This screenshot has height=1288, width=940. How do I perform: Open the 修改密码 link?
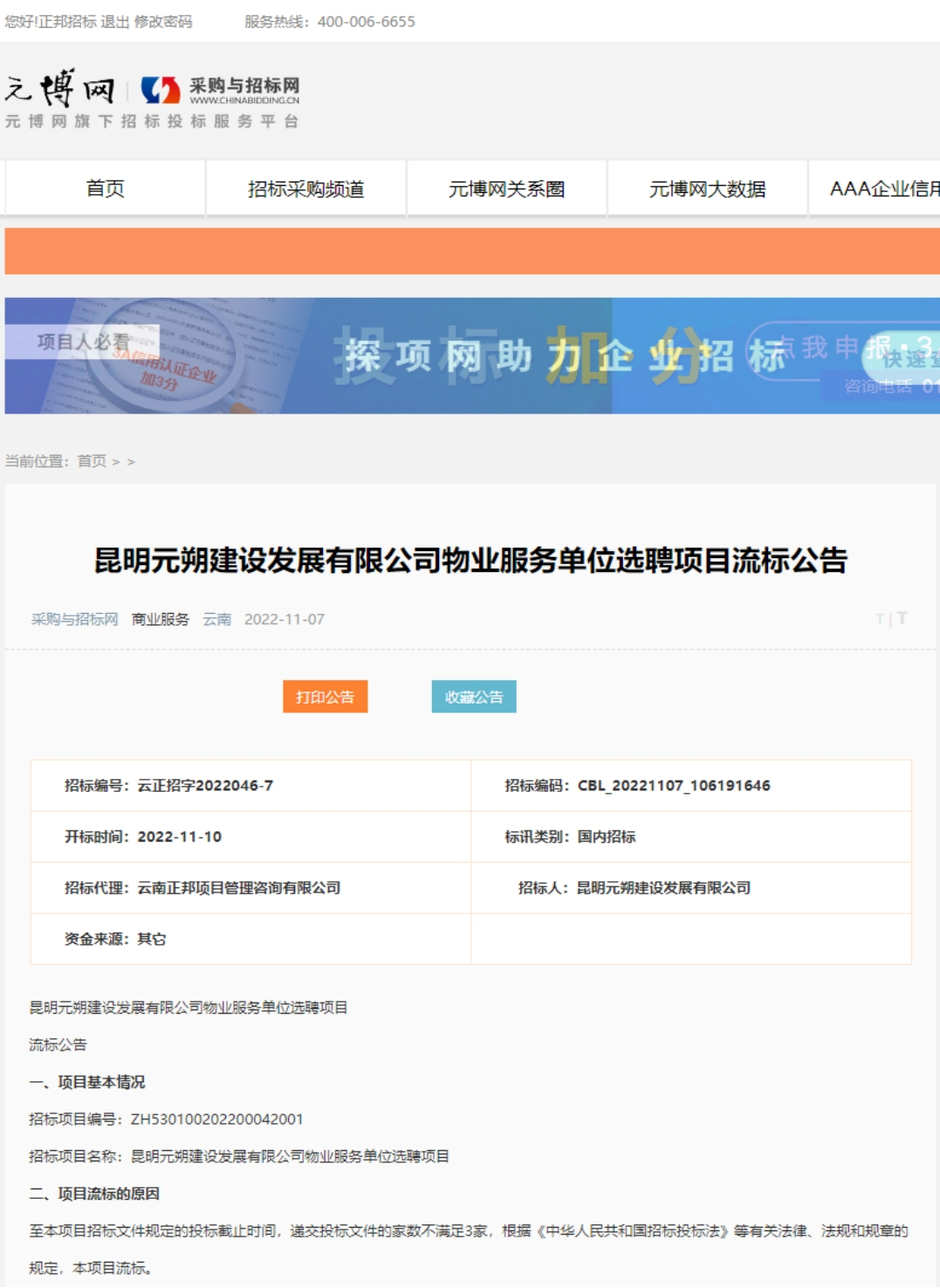tap(163, 22)
